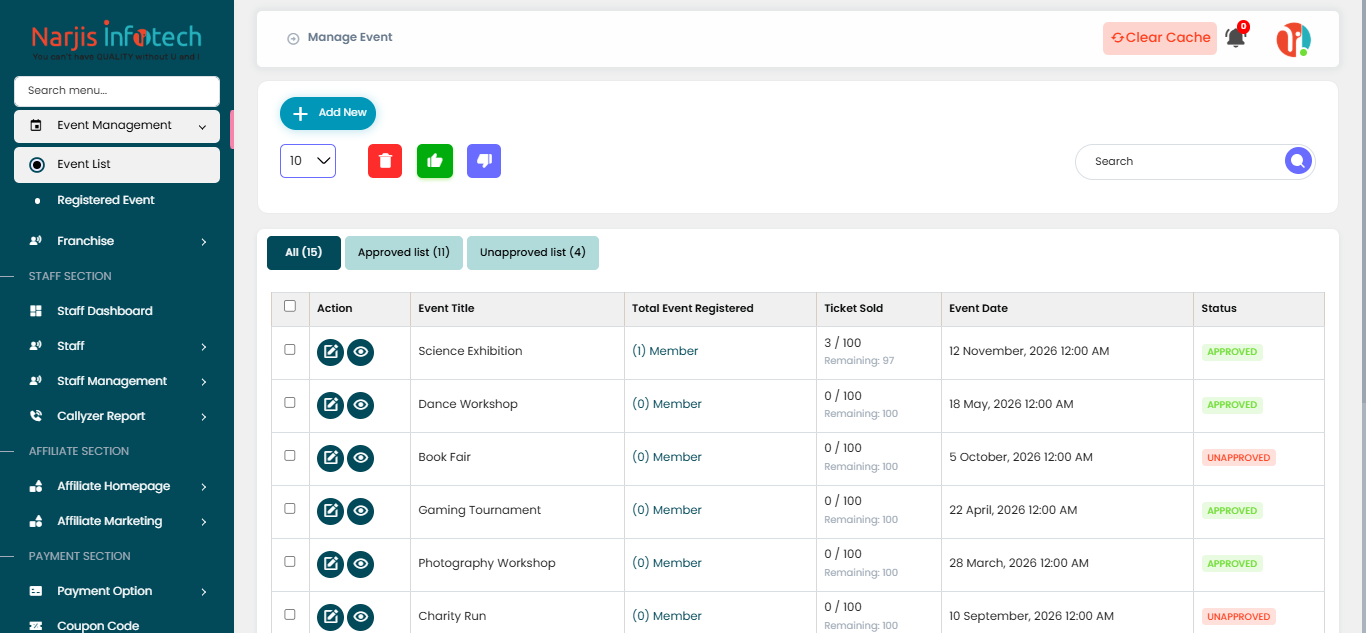
Task: Tick the select-all checkbox in table header
Action: [290, 306]
